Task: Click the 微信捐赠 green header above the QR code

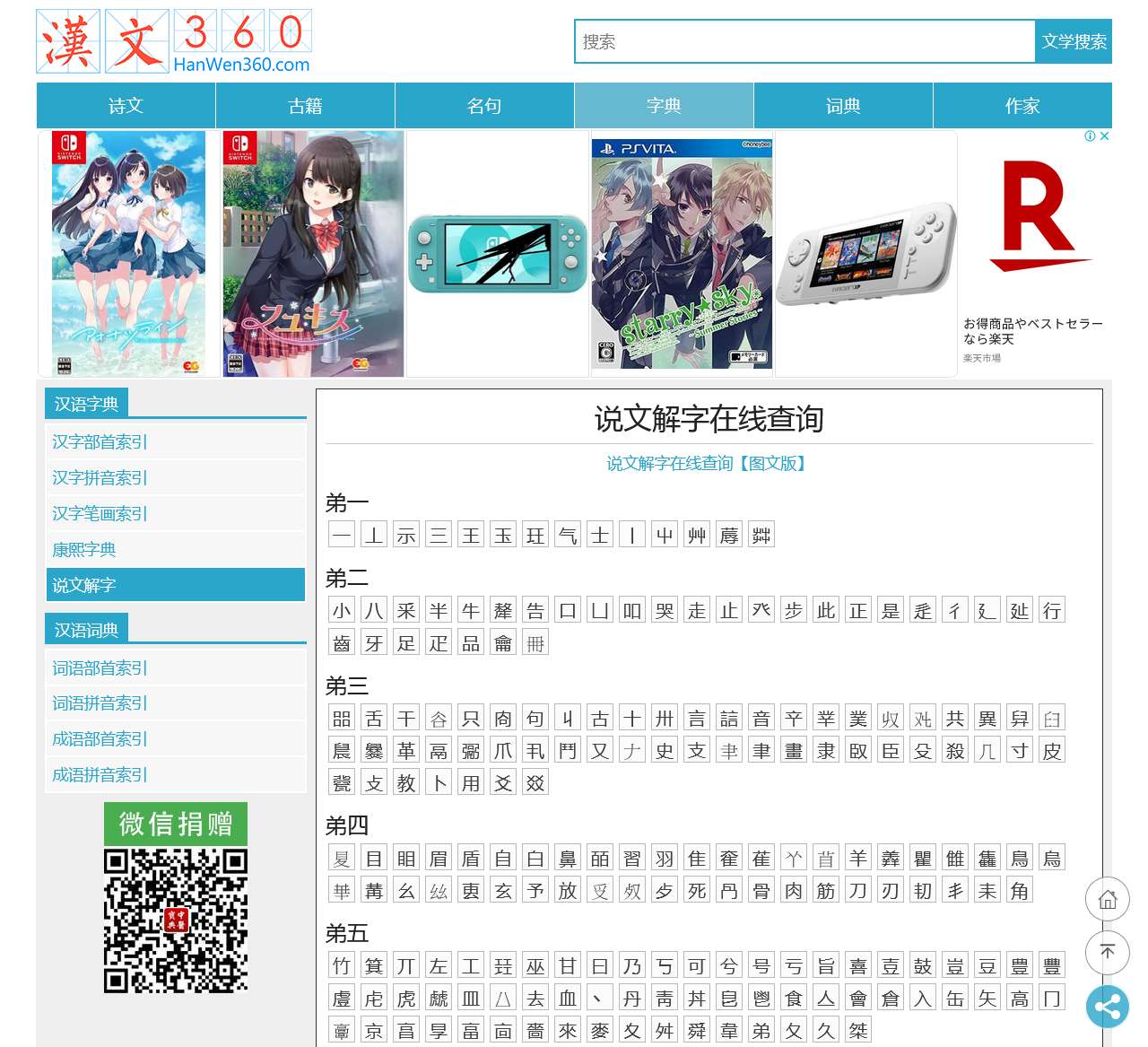Action: click(175, 825)
